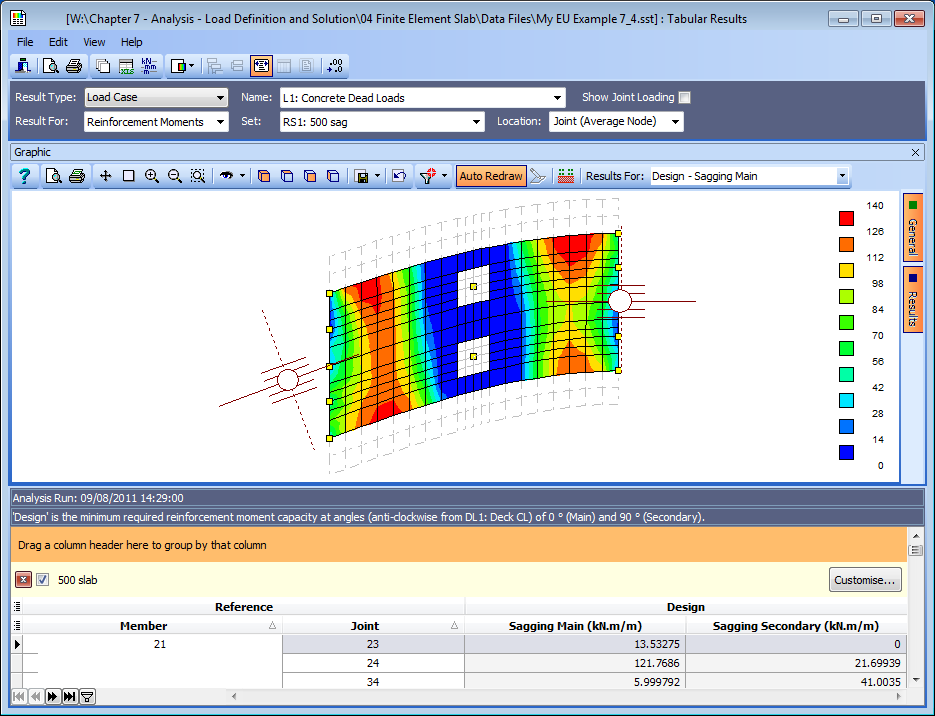Switch to the General side tab
This screenshot has width=935, height=716.
coord(912,227)
